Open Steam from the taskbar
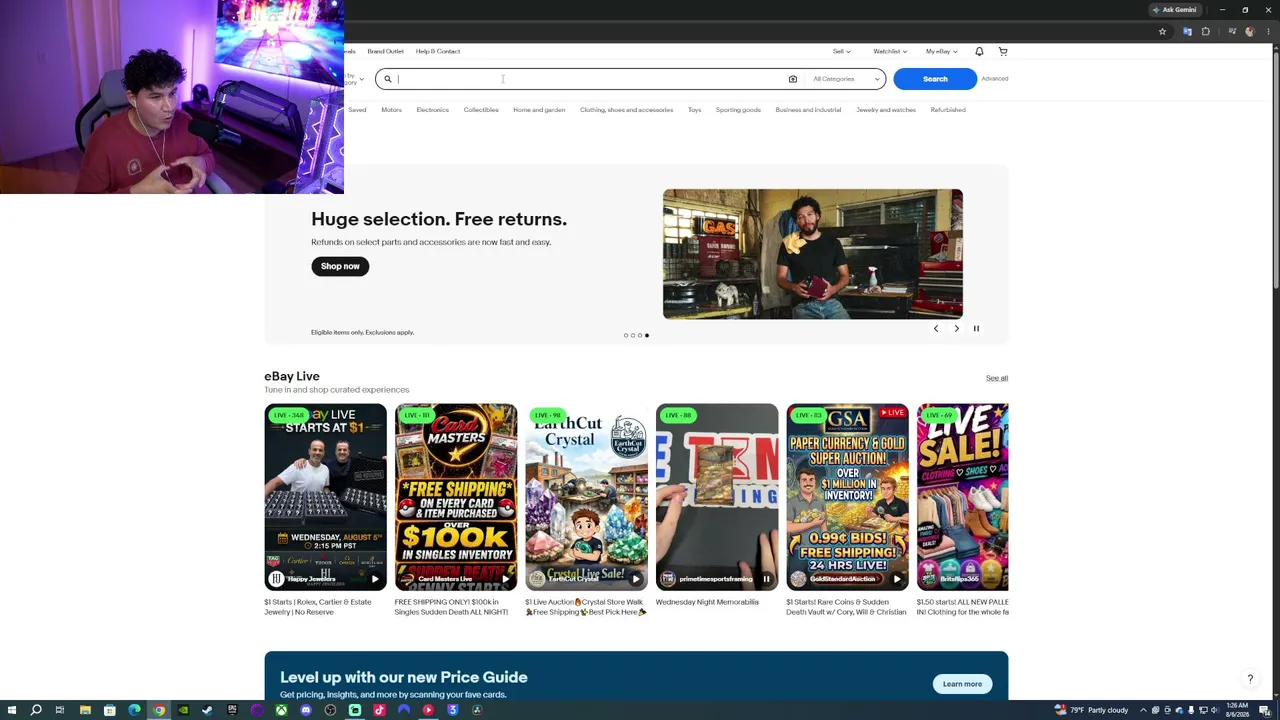 tap(208, 710)
